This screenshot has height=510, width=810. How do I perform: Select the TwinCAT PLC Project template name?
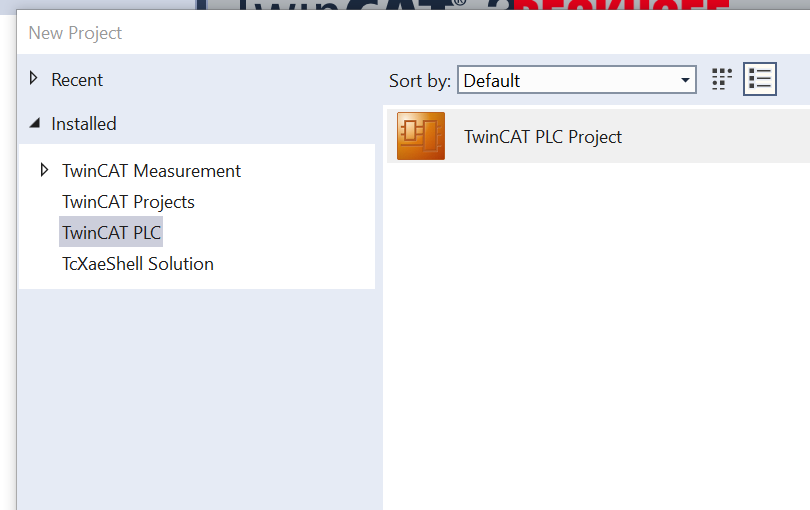542,137
